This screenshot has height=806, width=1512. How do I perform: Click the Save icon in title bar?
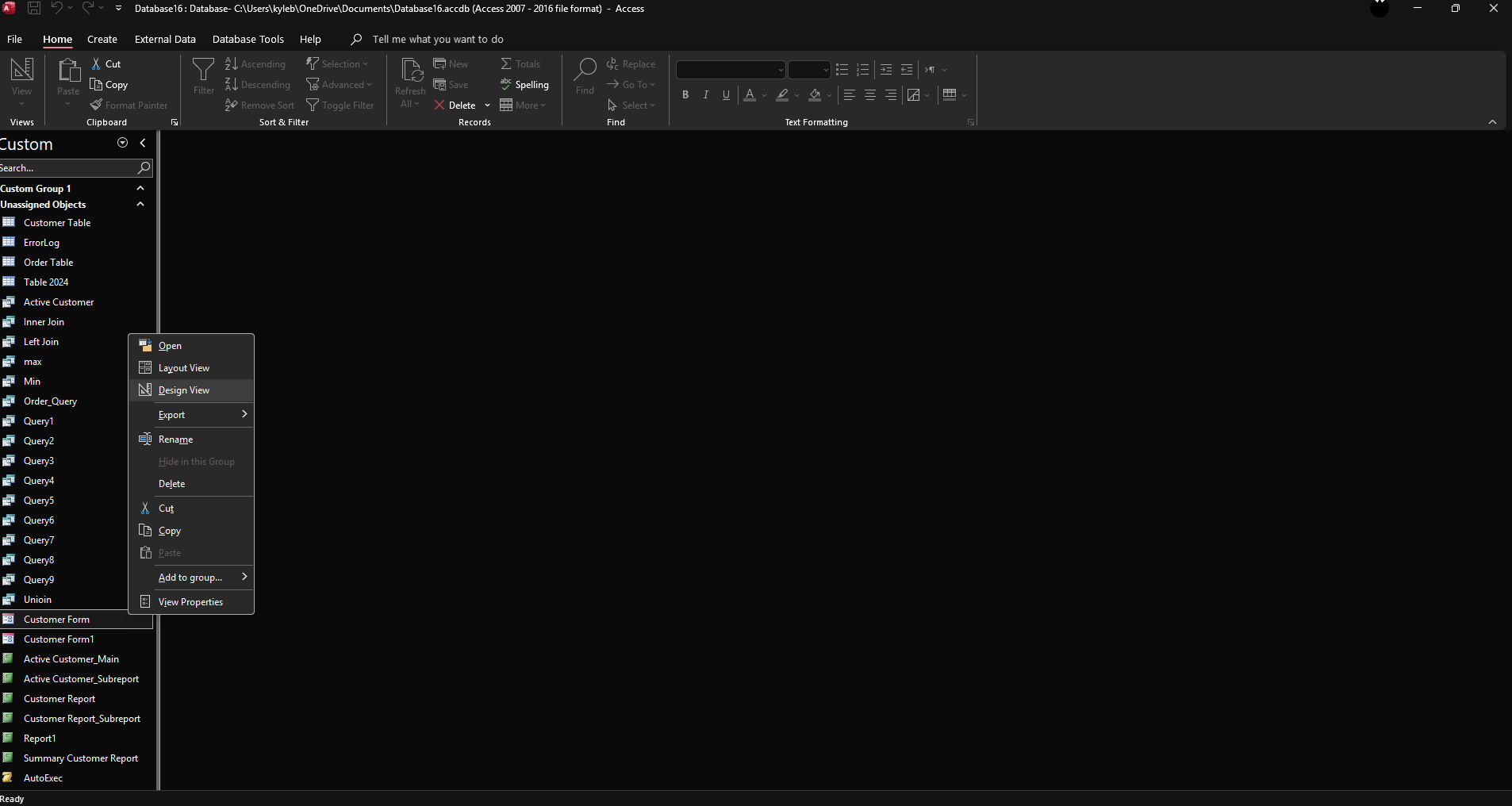click(34, 8)
